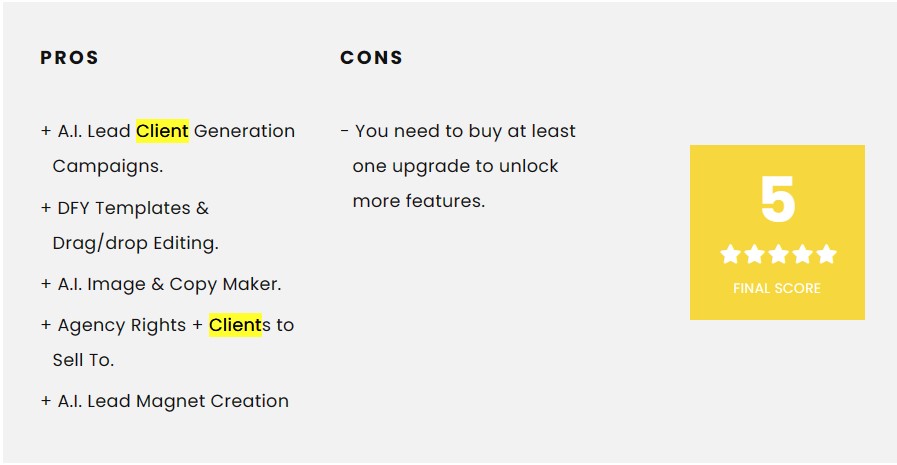Click the large number 5 score
Image resolution: width=897 pixels, height=465 pixels.
point(777,199)
